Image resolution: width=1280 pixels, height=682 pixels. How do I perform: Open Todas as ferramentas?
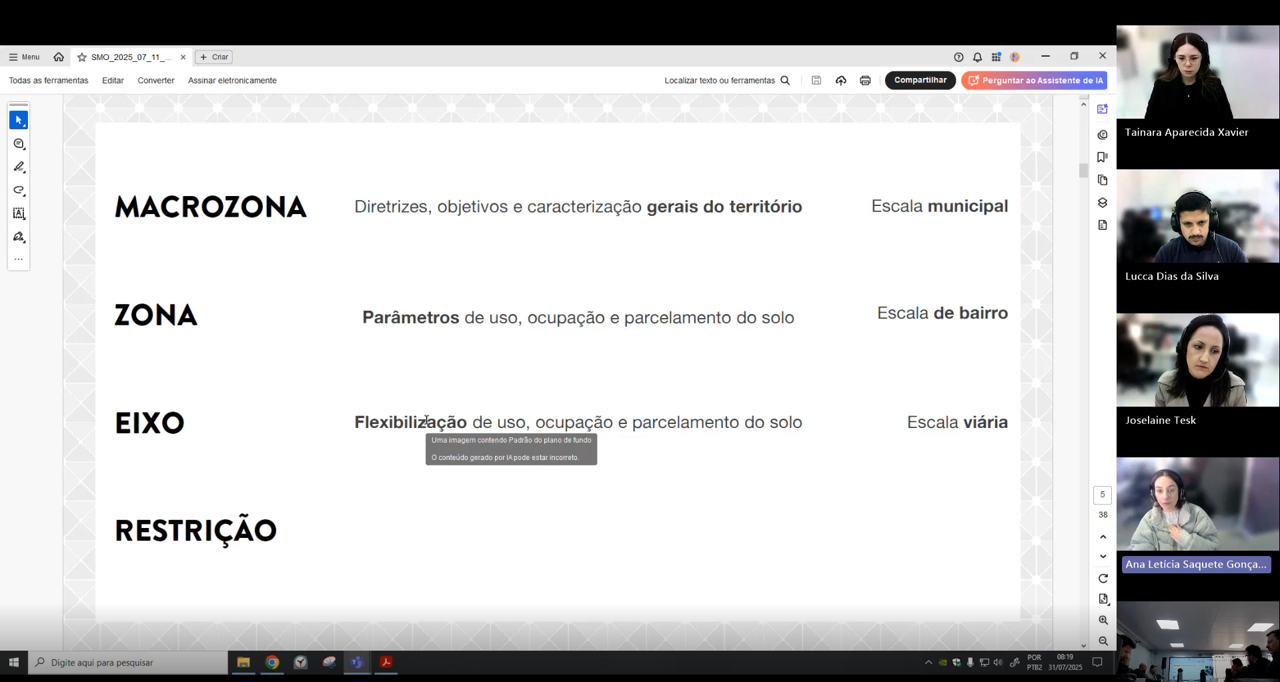48,80
